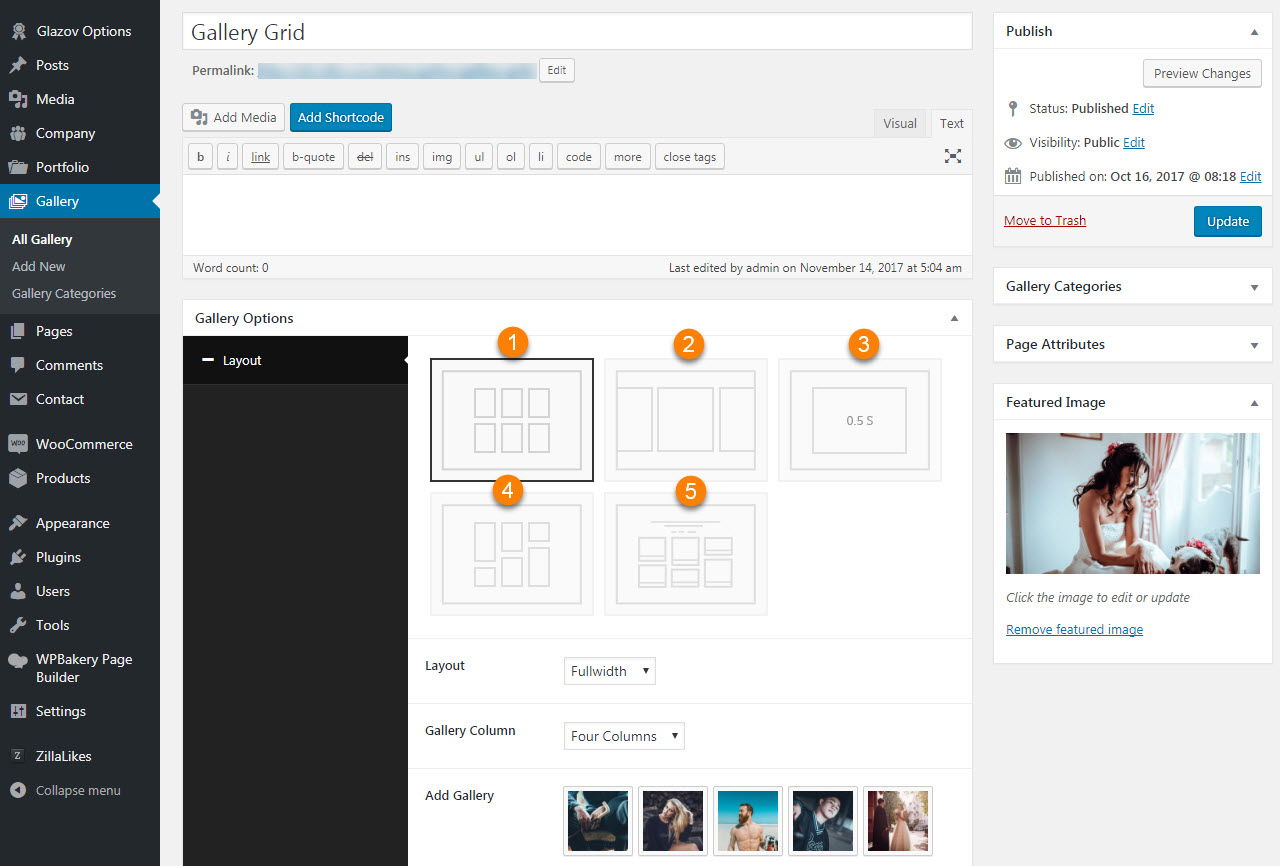Viewport: 1280px width, 866px height.
Task: Click the Gallery Grid title field
Action: 576,32
